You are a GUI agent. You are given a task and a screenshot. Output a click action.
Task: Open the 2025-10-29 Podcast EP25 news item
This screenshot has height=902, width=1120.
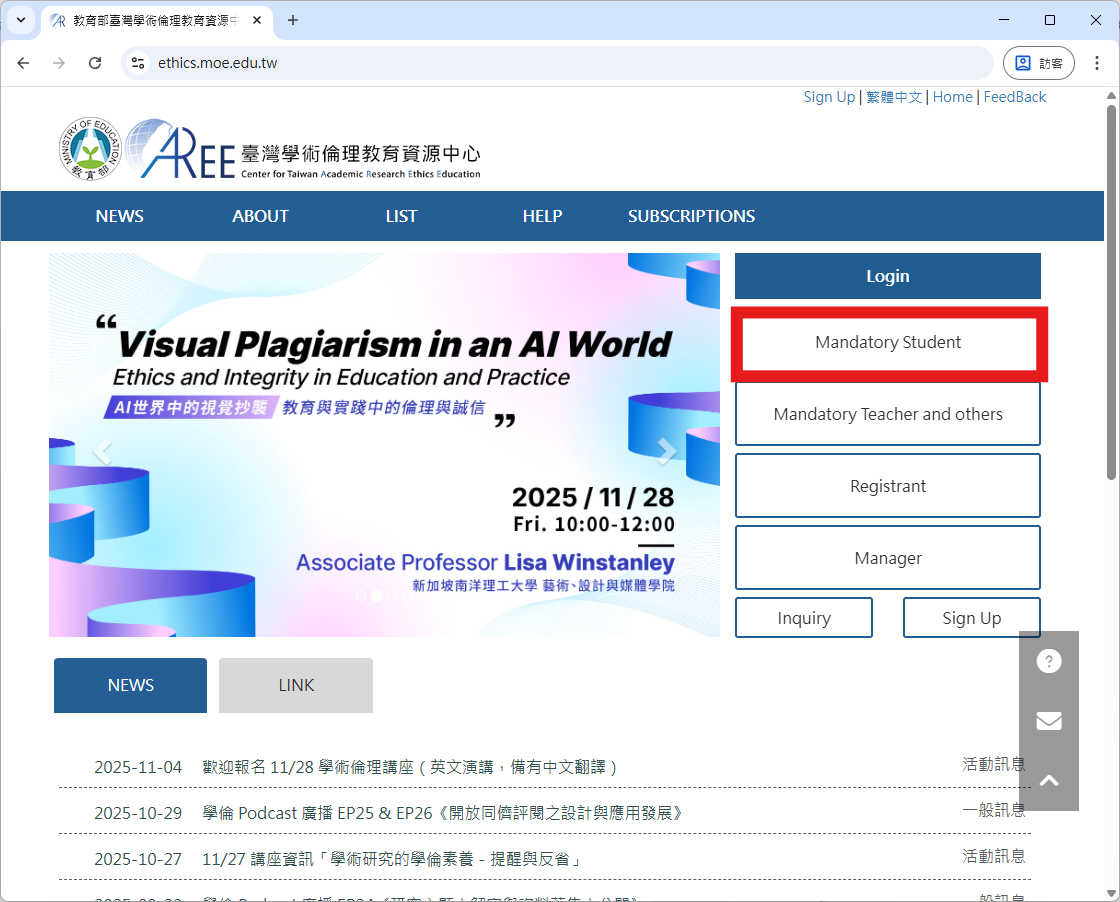point(443,813)
